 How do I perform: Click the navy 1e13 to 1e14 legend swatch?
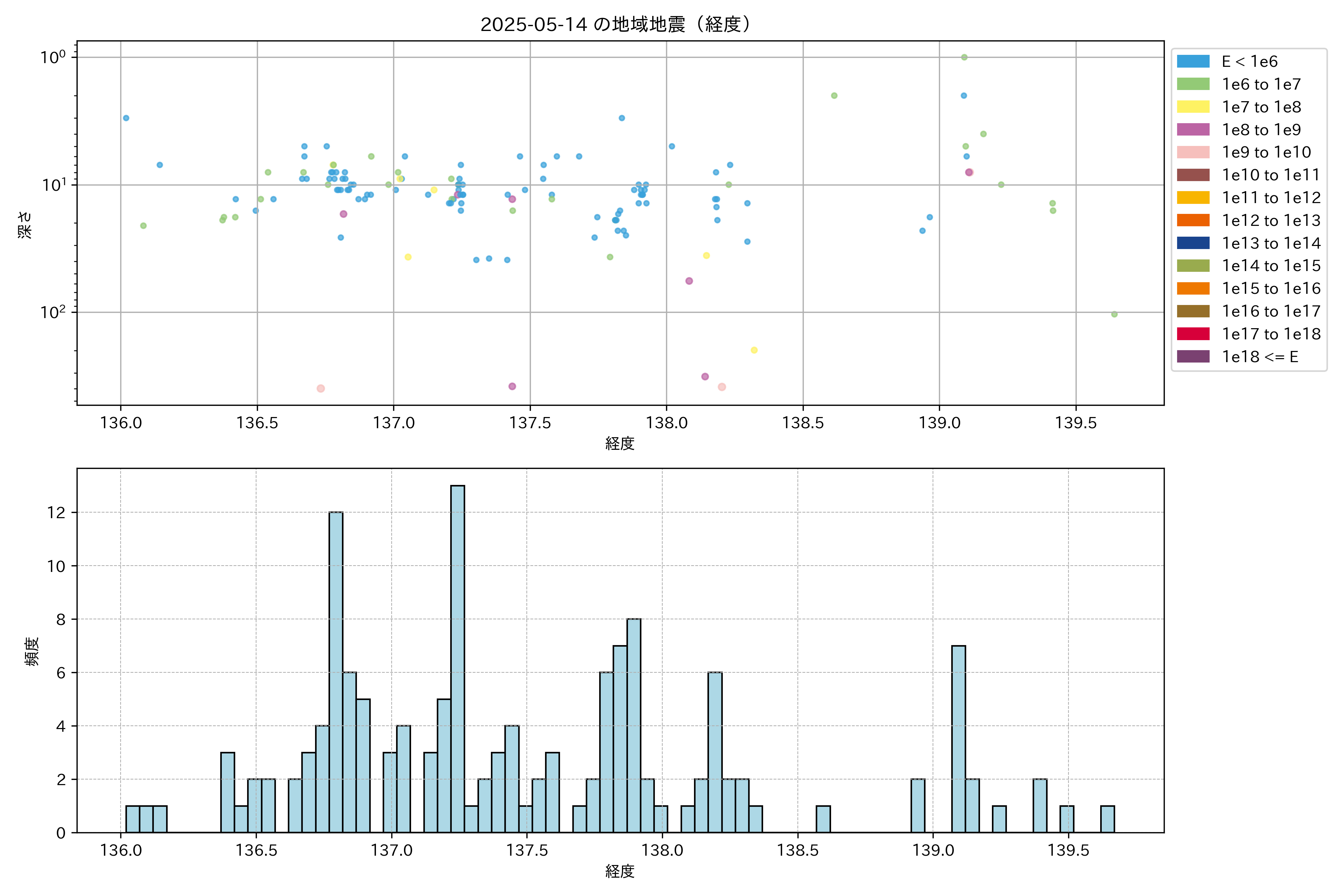click(x=1192, y=243)
